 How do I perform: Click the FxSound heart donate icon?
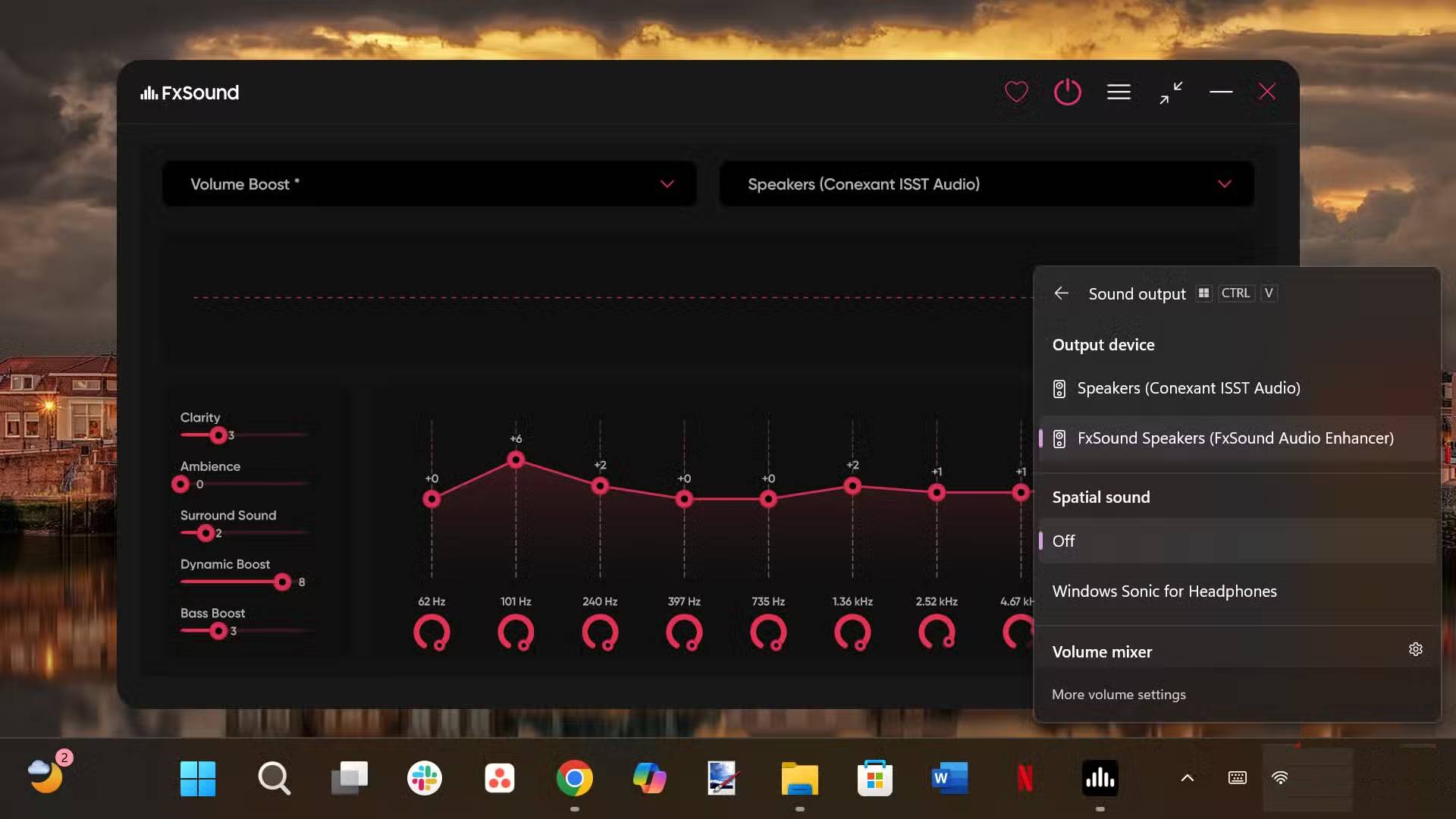coord(1016,93)
